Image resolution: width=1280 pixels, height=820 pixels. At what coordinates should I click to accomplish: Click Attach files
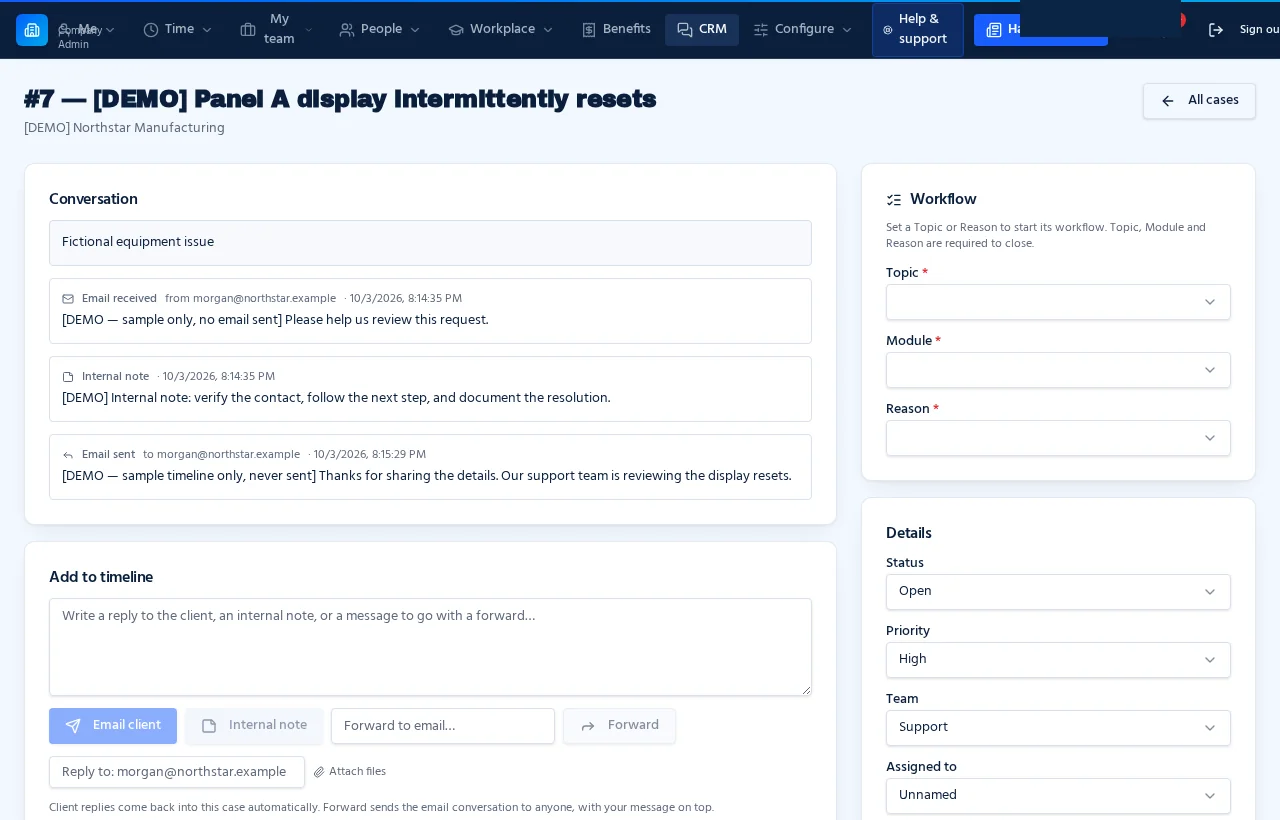(x=349, y=772)
